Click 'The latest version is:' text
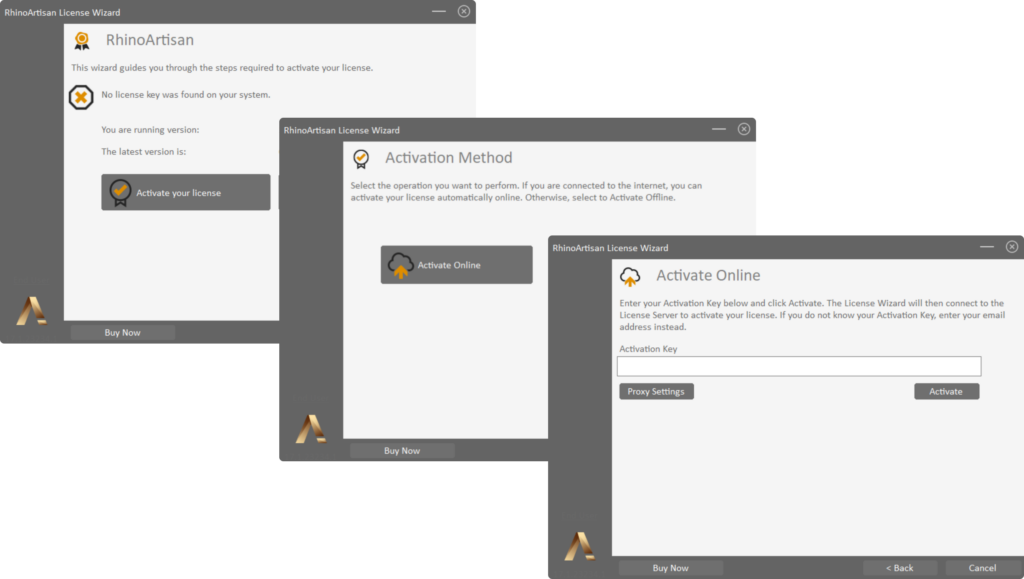 coord(144,151)
